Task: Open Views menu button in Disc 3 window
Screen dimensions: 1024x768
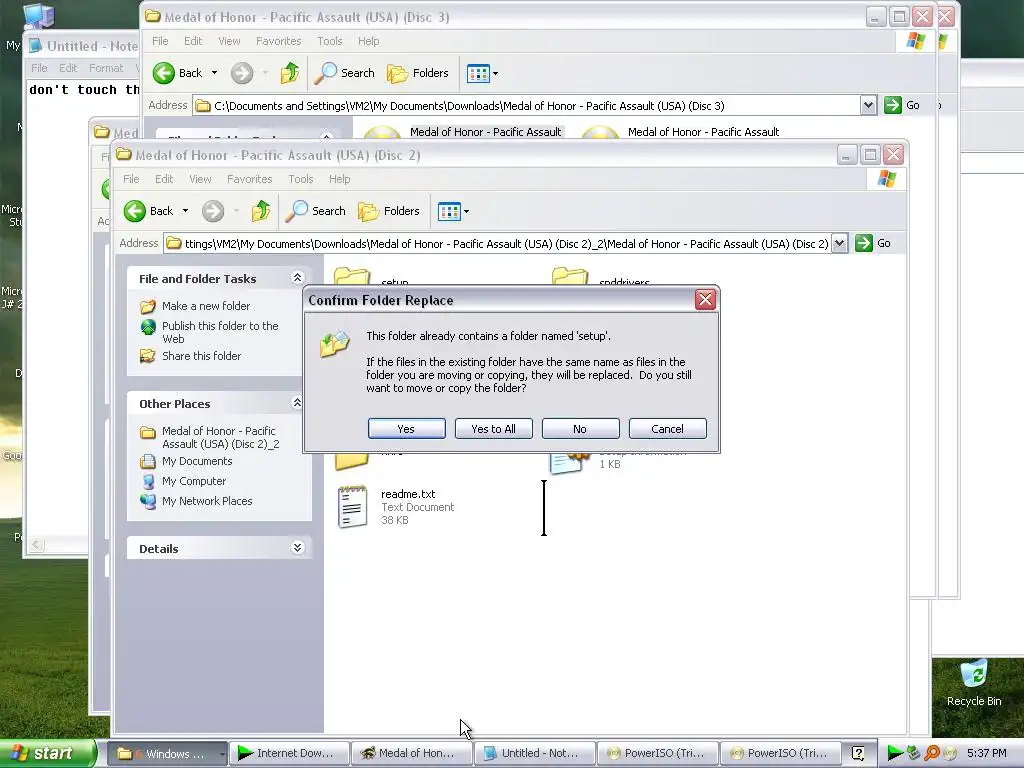Action: tap(482, 73)
